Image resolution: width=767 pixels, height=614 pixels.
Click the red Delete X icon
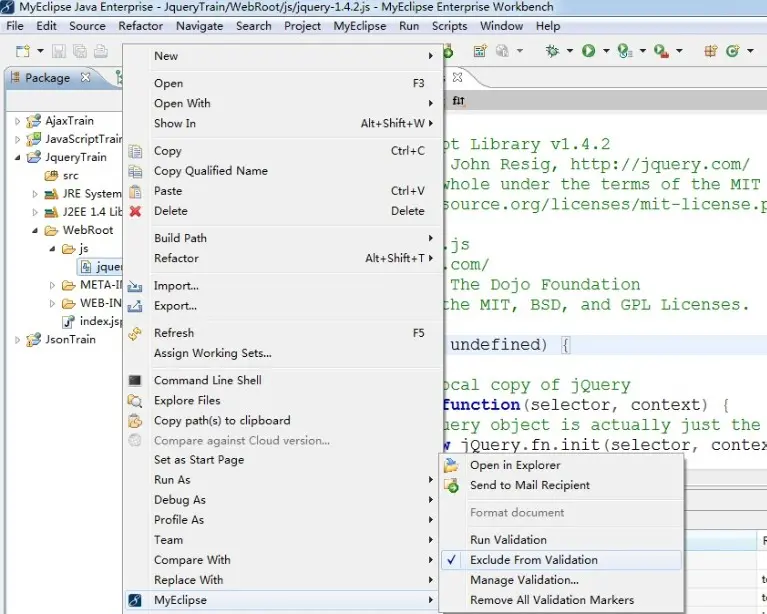click(135, 211)
